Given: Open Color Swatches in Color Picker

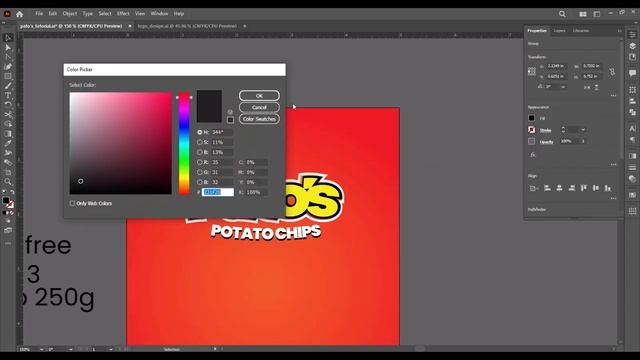Looking at the screenshot, I should pos(259,119).
